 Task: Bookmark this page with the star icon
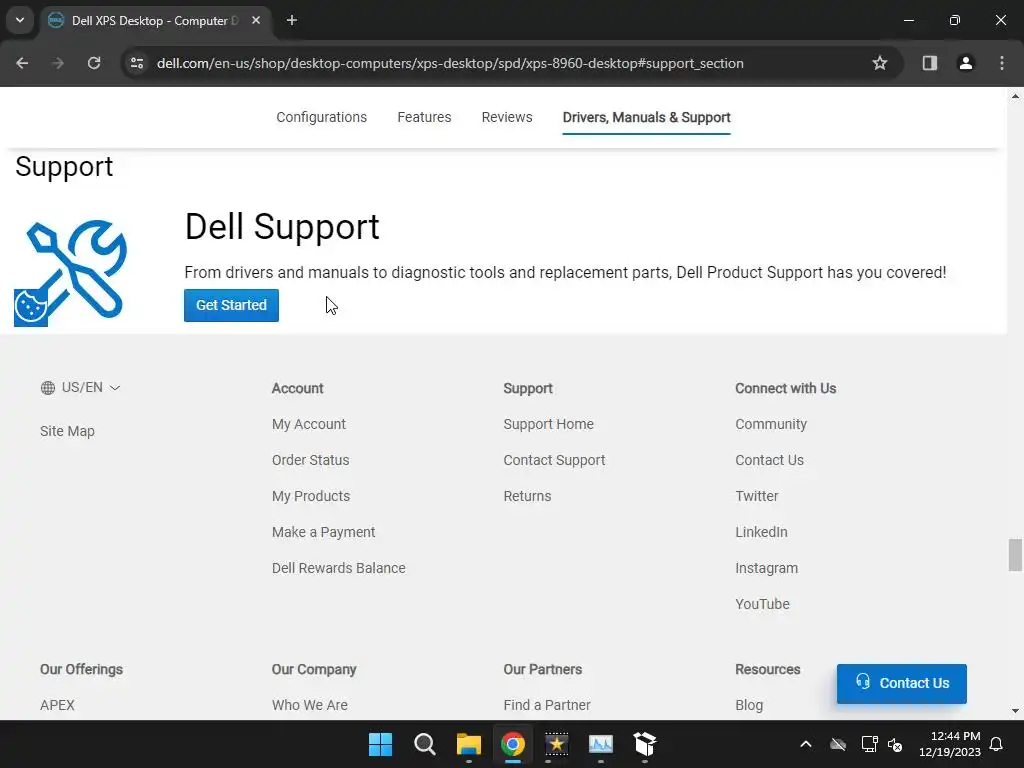(x=880, y=63)
